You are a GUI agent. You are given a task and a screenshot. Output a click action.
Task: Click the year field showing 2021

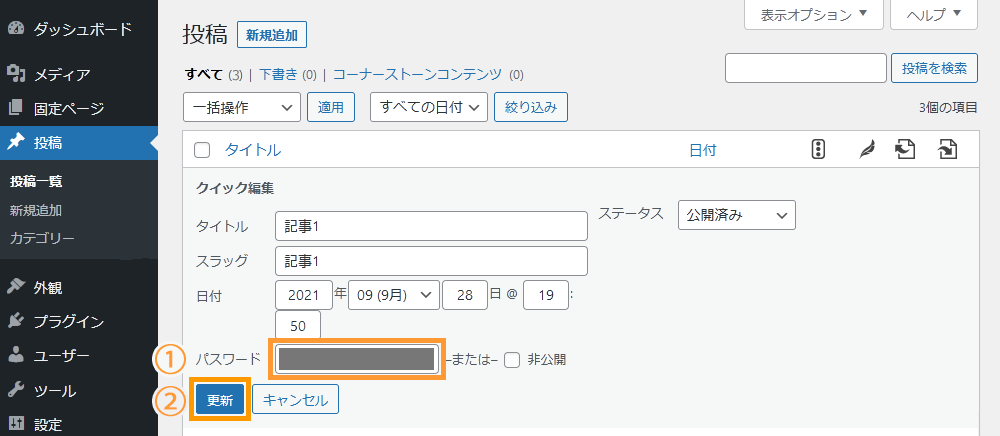click(x=304, y=295)
